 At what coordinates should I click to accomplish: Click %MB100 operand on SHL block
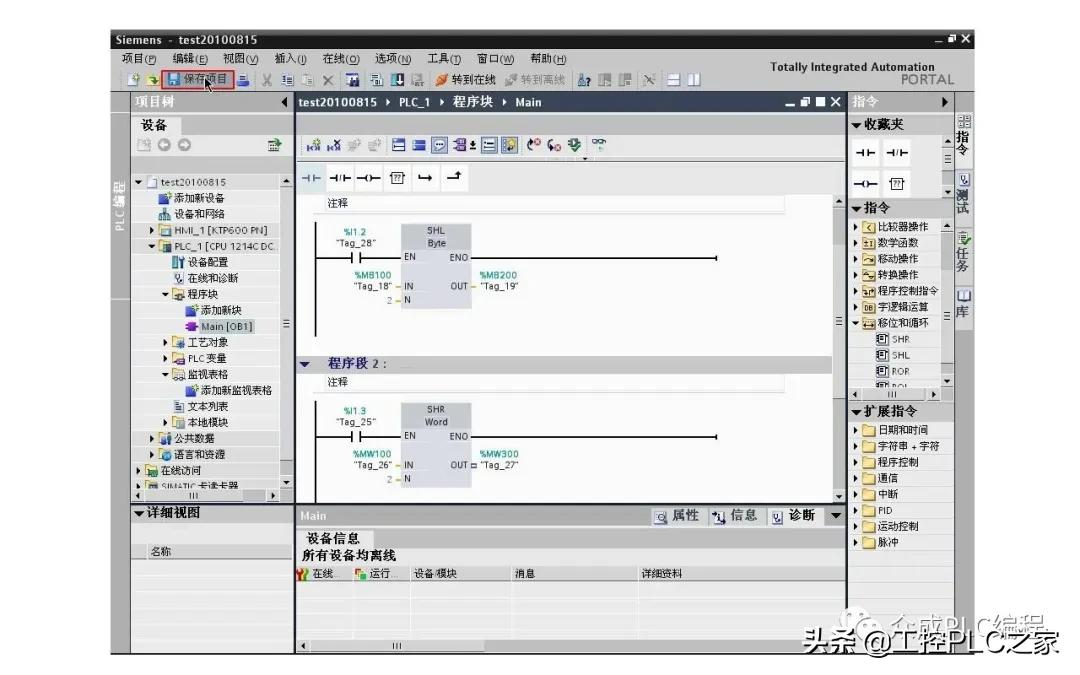tap(373, 275)
